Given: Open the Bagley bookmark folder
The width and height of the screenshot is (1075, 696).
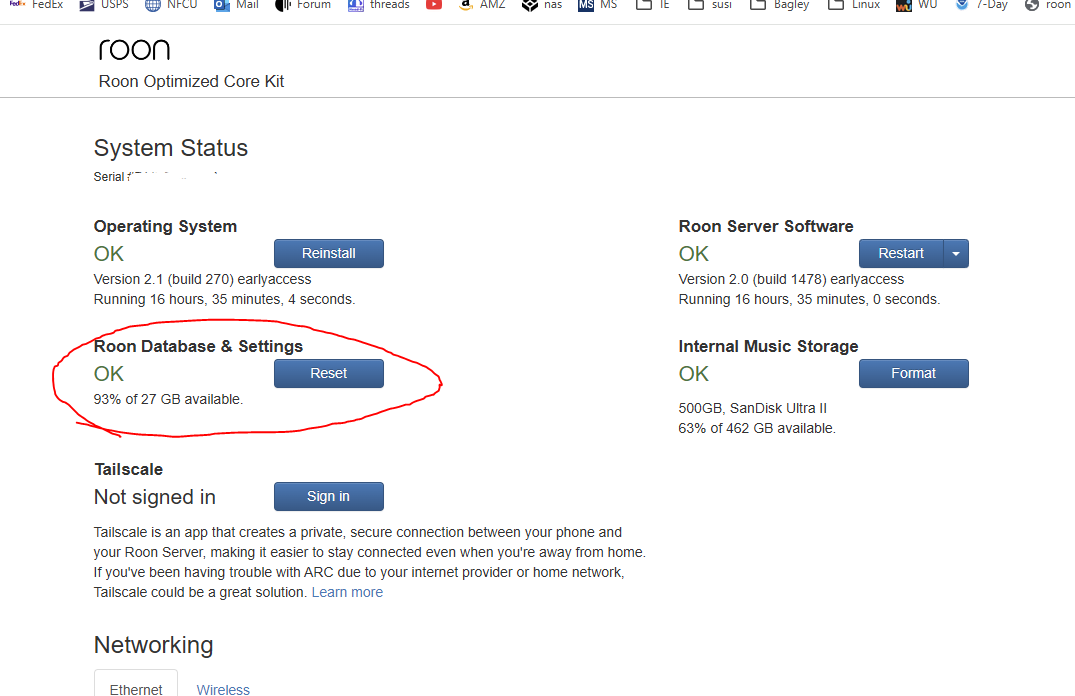Looking at the screenshot, I should (x=780, y=5).
